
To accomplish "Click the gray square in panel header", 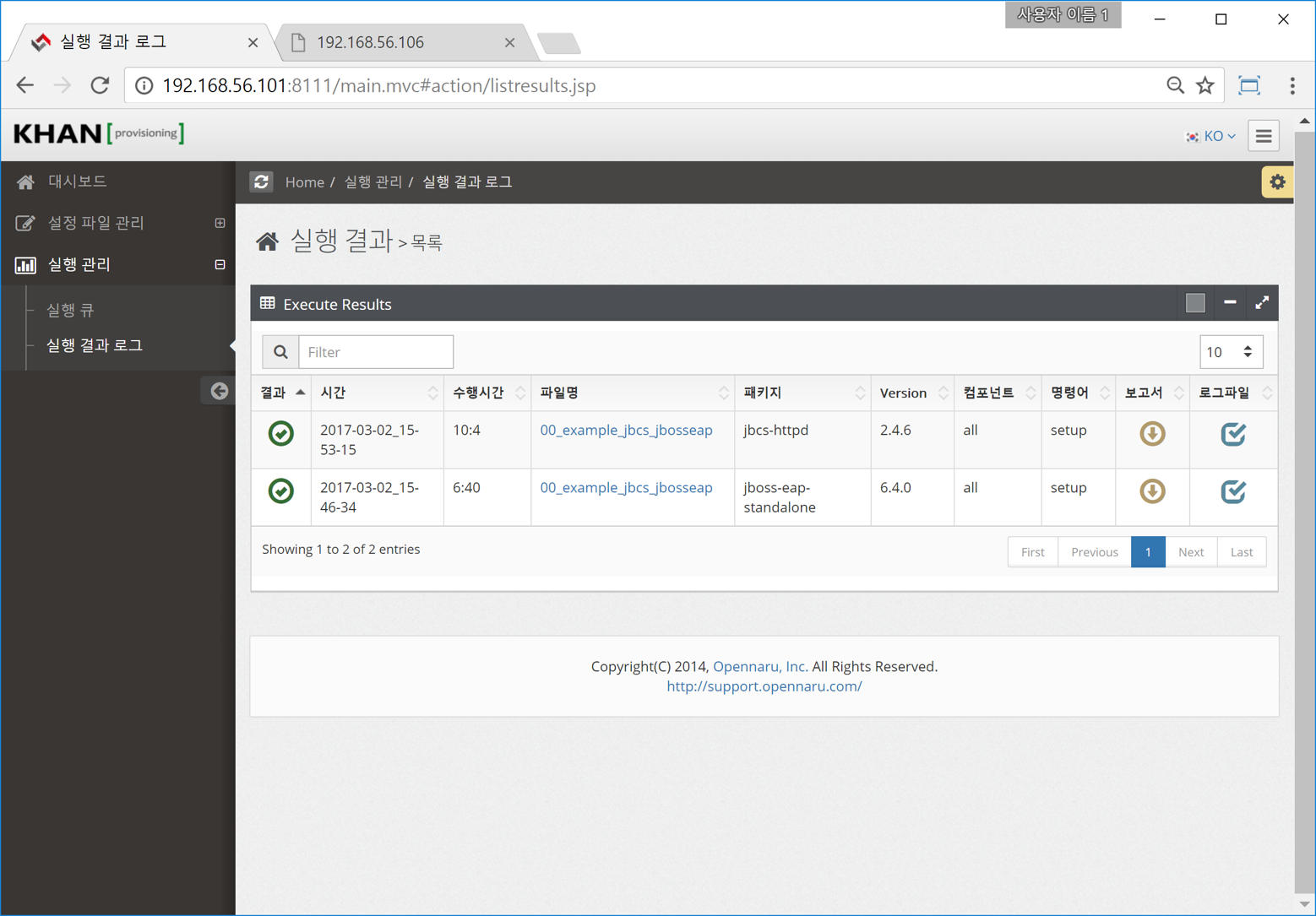I will point(1194,303).
